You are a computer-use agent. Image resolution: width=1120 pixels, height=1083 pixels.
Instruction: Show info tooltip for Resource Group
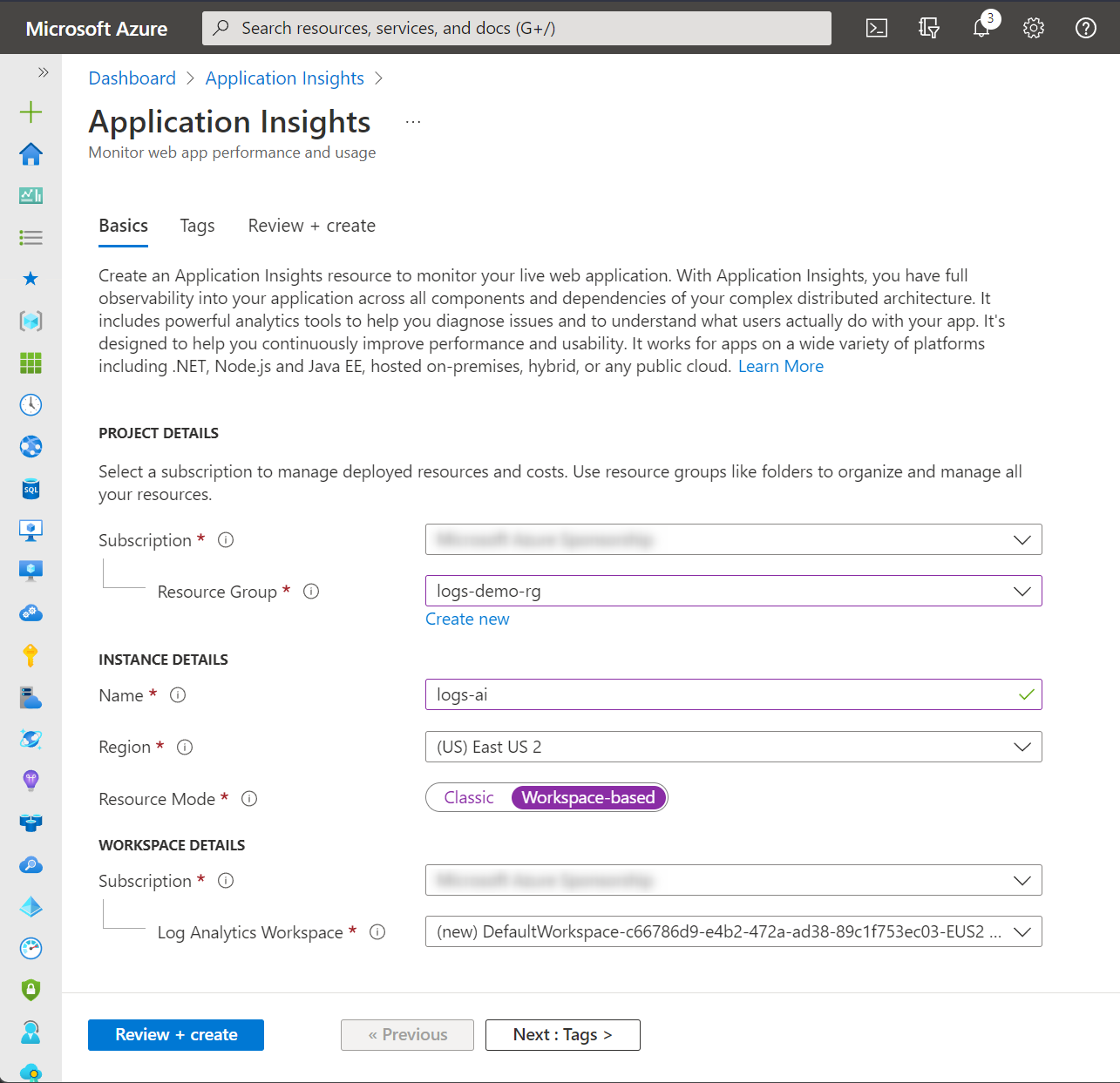(311, 592)
